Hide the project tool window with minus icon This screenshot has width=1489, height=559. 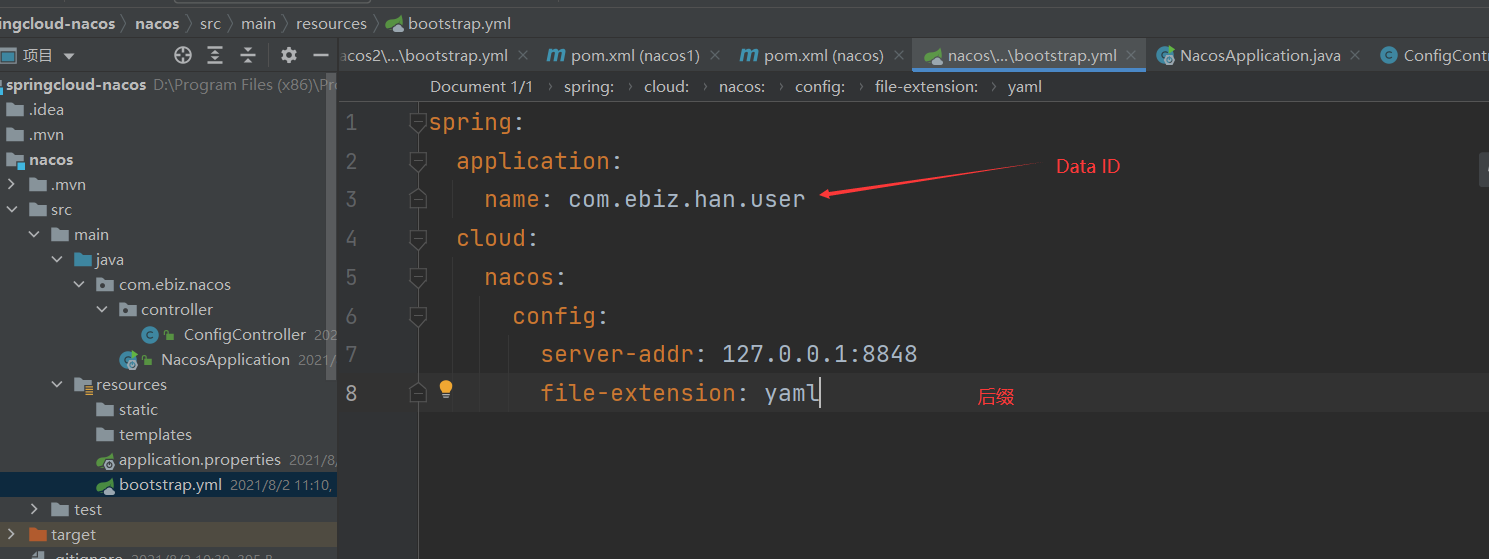(321, 55)
